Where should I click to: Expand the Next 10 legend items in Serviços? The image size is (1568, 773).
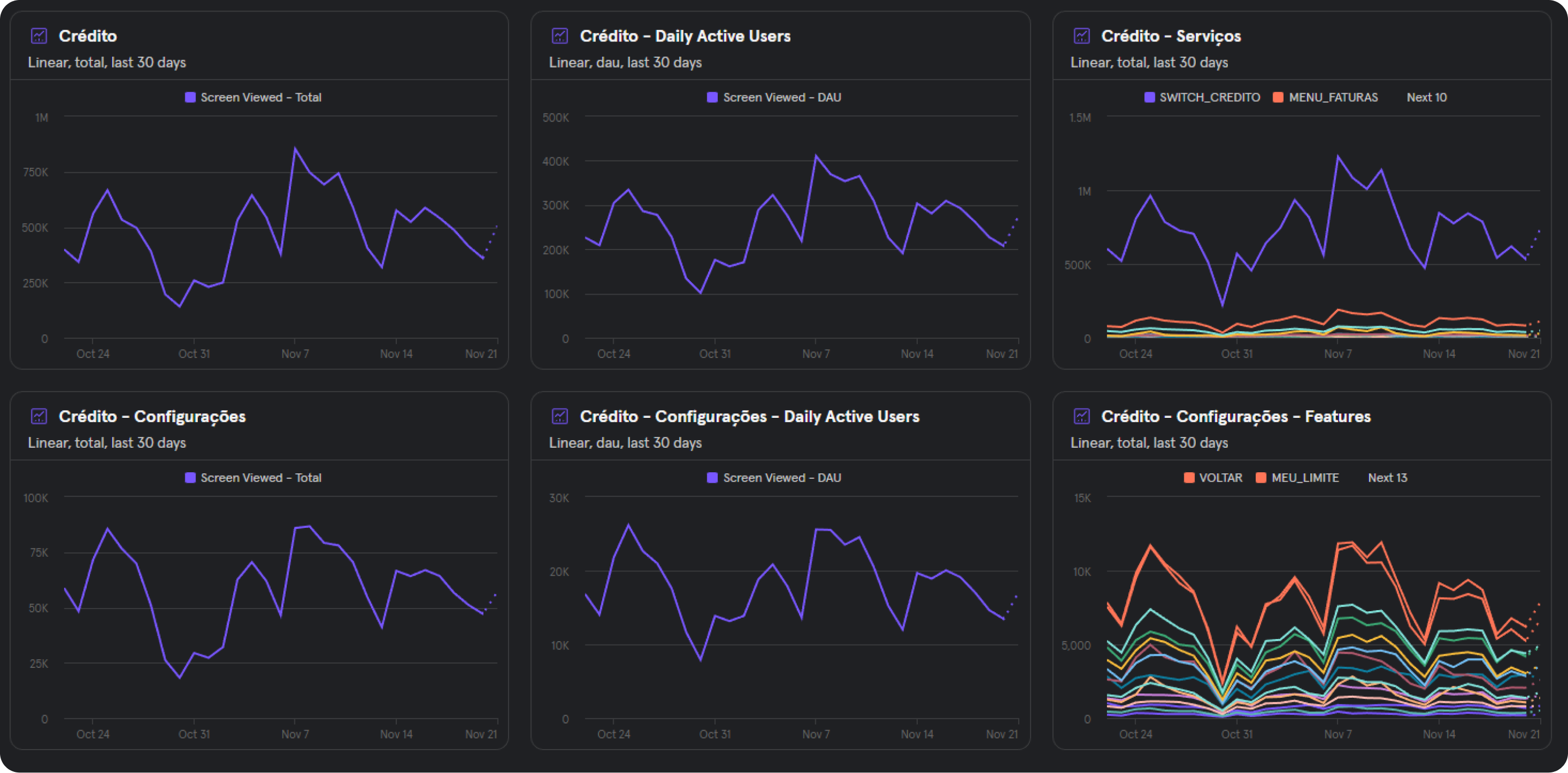[1426, 98]
